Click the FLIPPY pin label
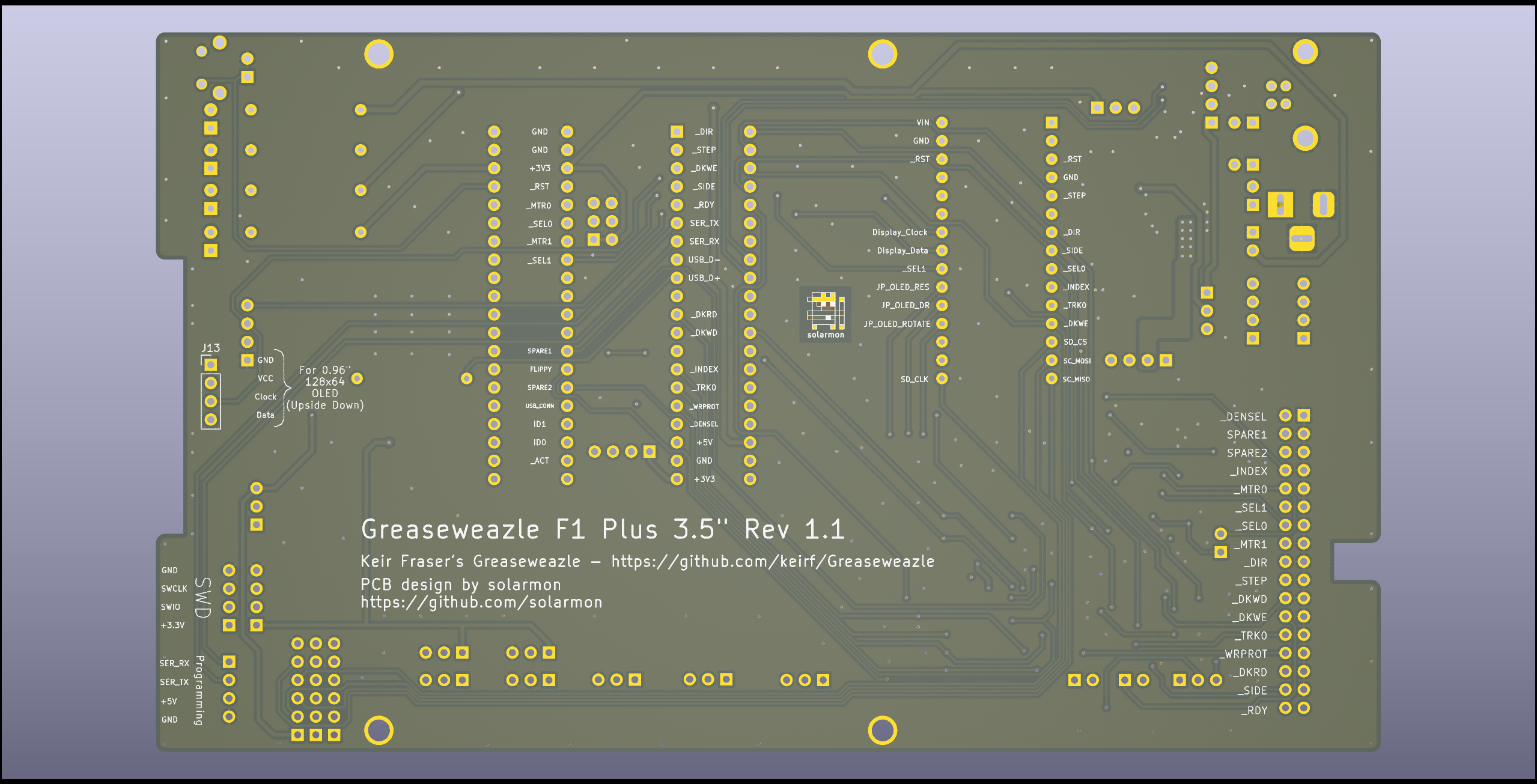This screenshot has height=784, width=1537. (540, 369)
